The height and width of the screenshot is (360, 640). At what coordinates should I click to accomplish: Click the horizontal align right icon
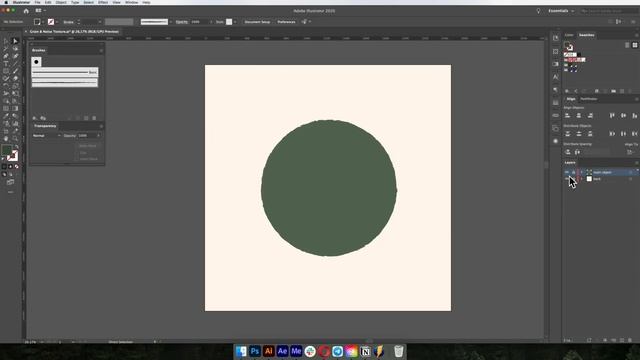click(x=590, y=116)
